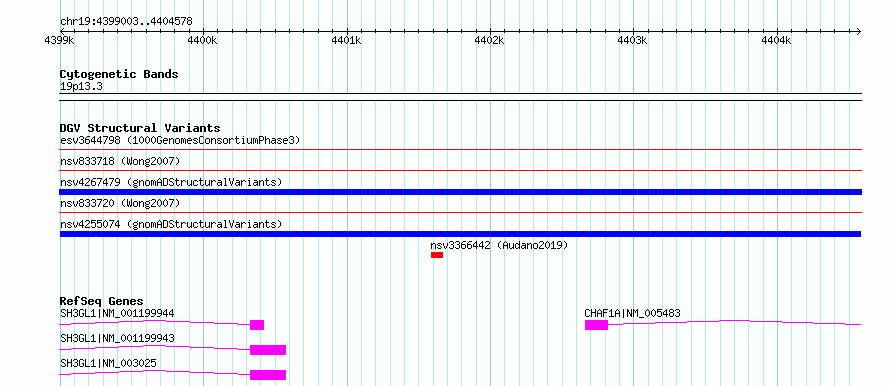Click the 4402k ruler tick label
The width and height of the screenshot is (890, 386).
[489, 41]
